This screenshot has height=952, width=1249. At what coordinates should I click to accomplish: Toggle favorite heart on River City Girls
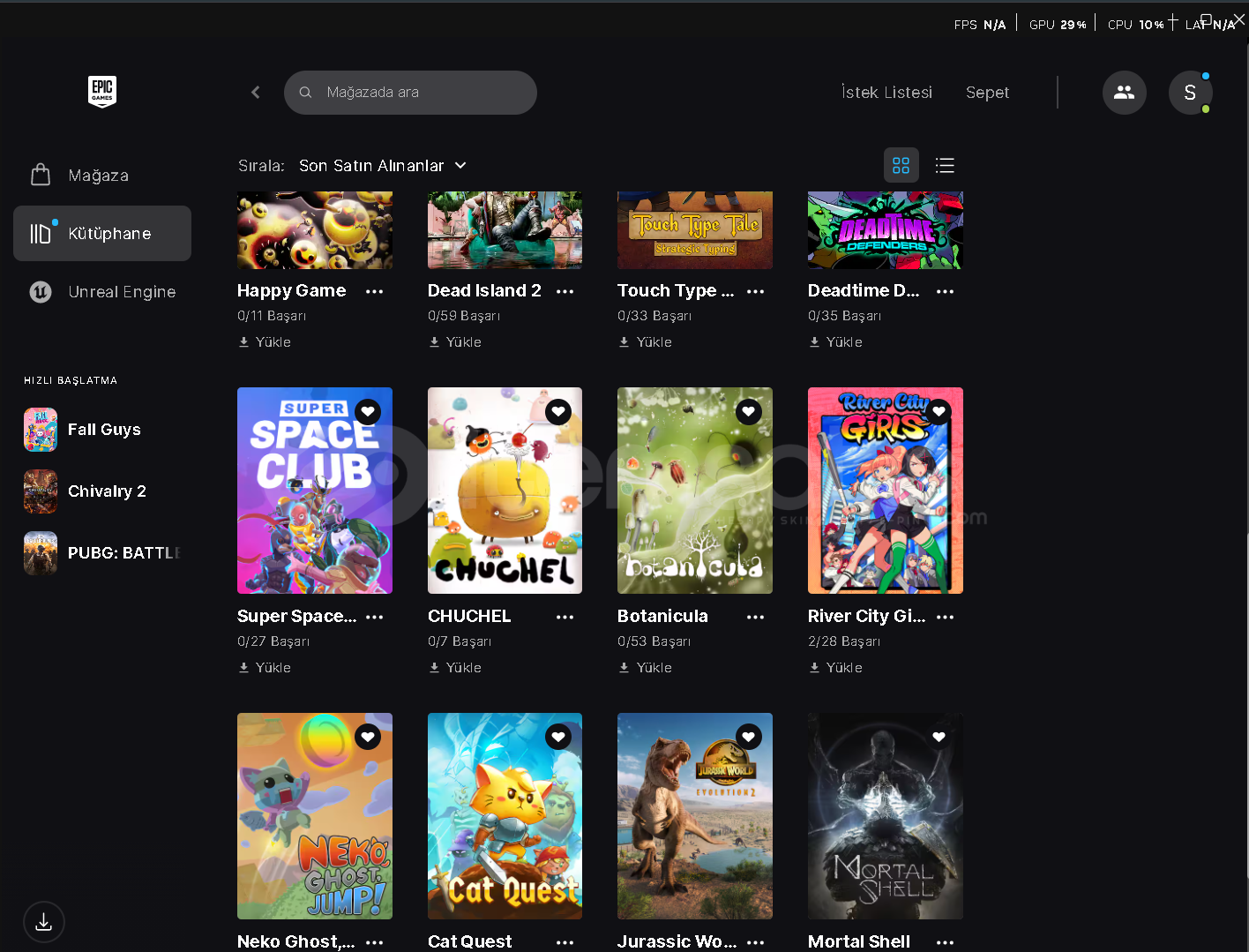pyautogui.click(x=939, y=411)
